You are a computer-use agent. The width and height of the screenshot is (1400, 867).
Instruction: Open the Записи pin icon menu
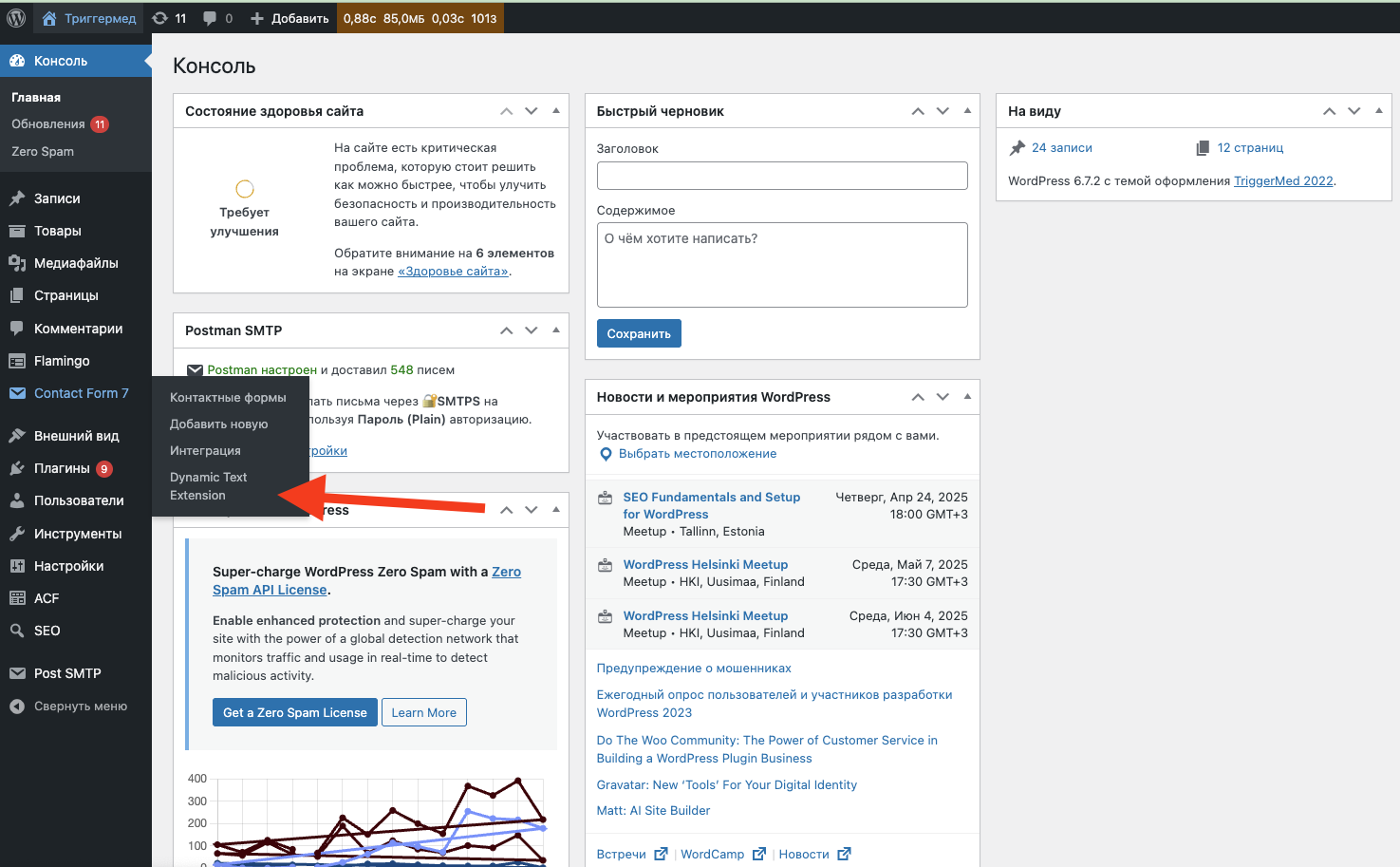17,198
